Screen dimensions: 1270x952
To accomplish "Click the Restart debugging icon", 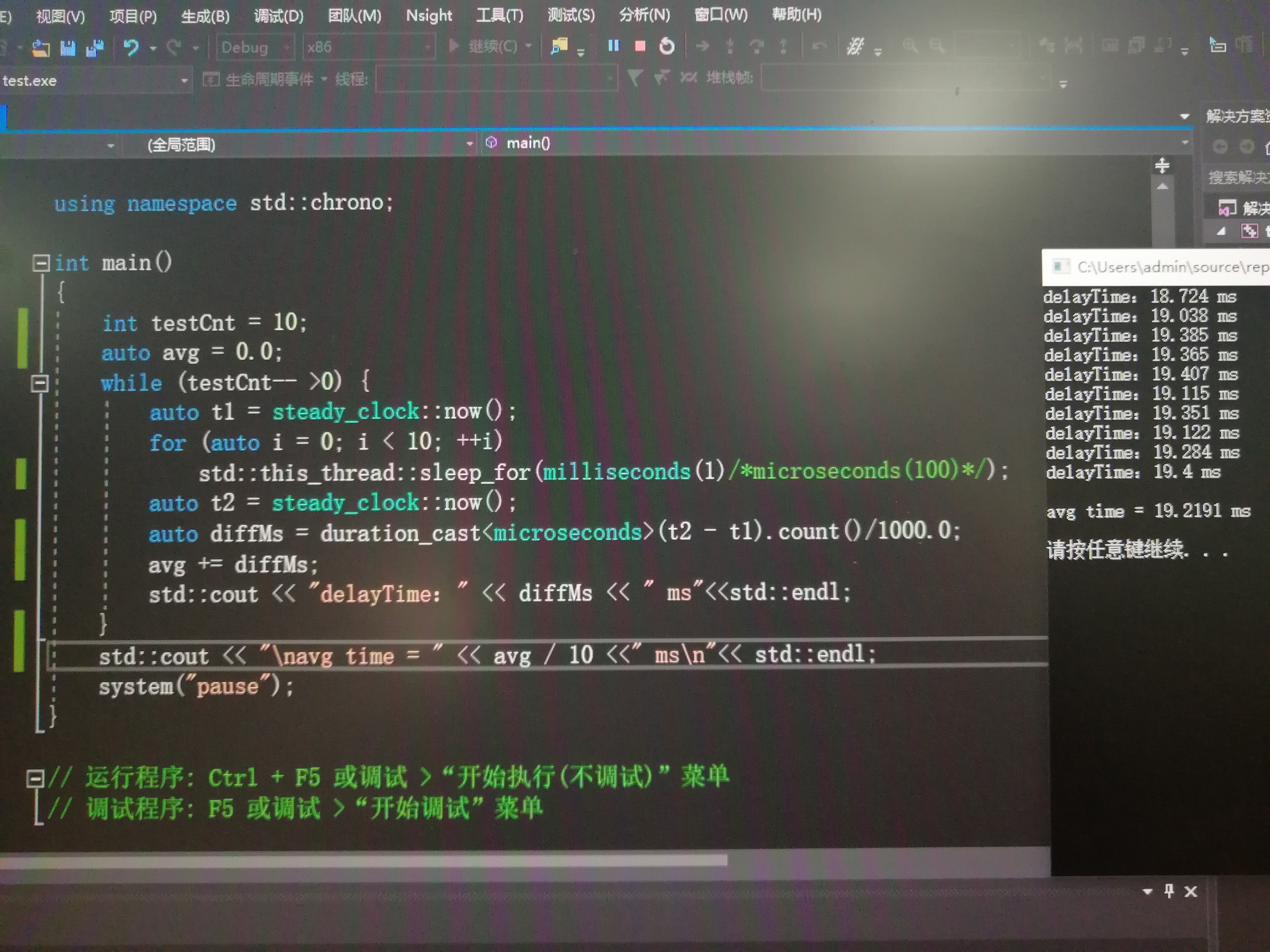I will point(667,46).
